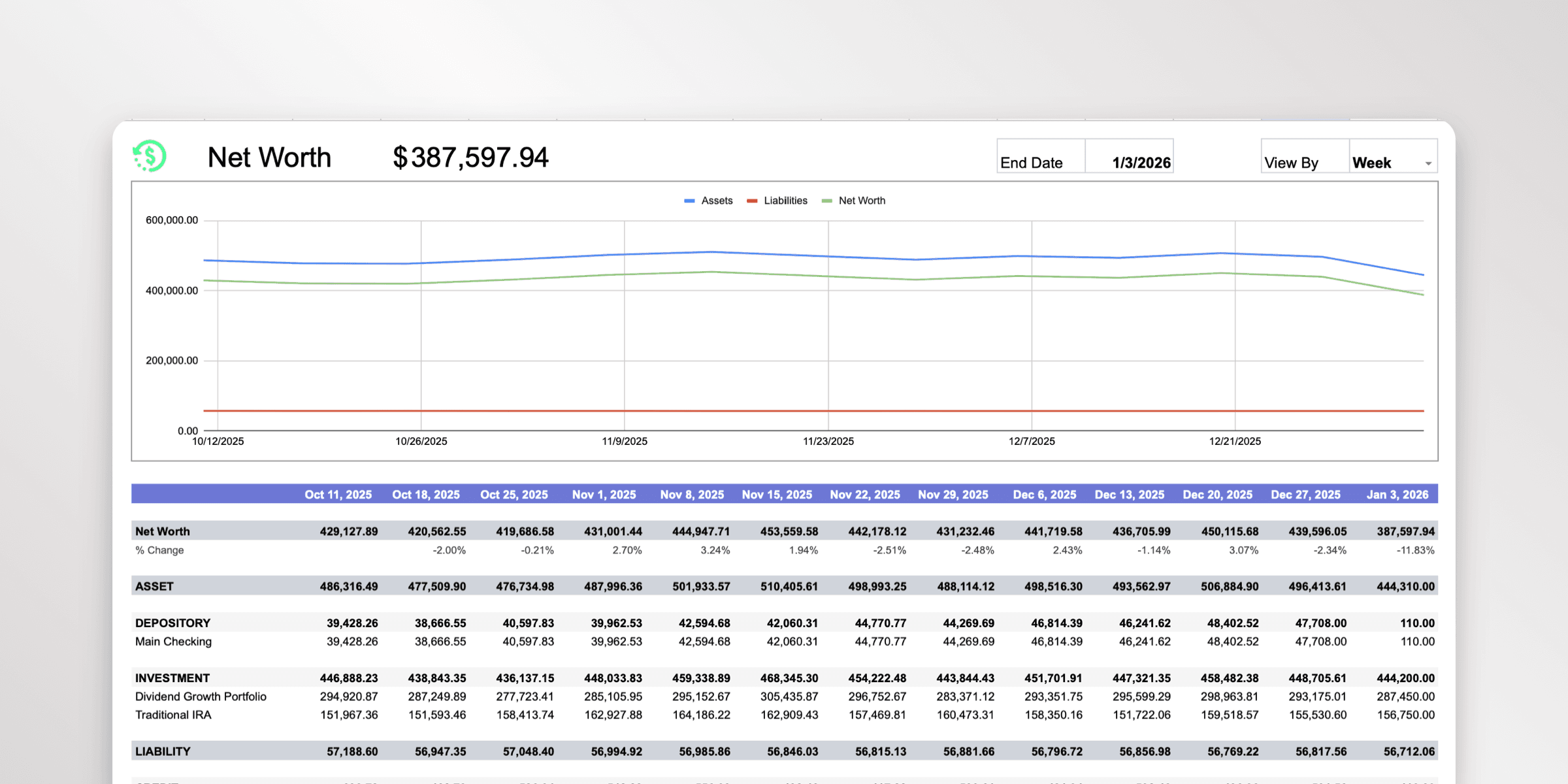Select the LIABILITY section row
Screen dimensions: 1568x784
[162, 751]
